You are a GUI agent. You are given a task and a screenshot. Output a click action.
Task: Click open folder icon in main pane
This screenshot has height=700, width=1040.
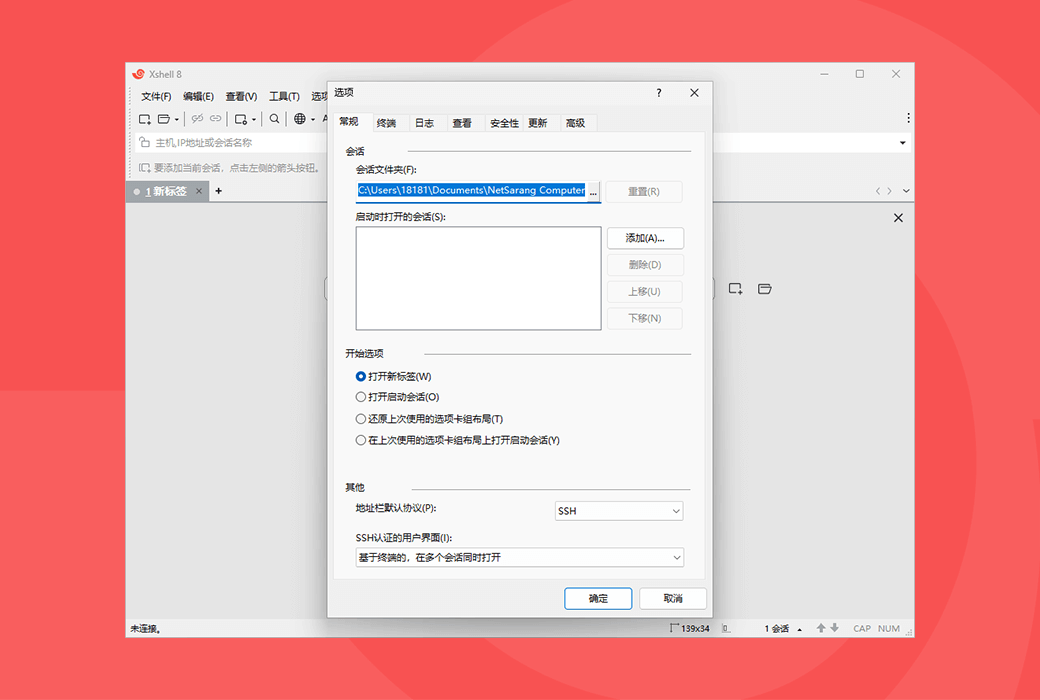(x=765, y=289)
